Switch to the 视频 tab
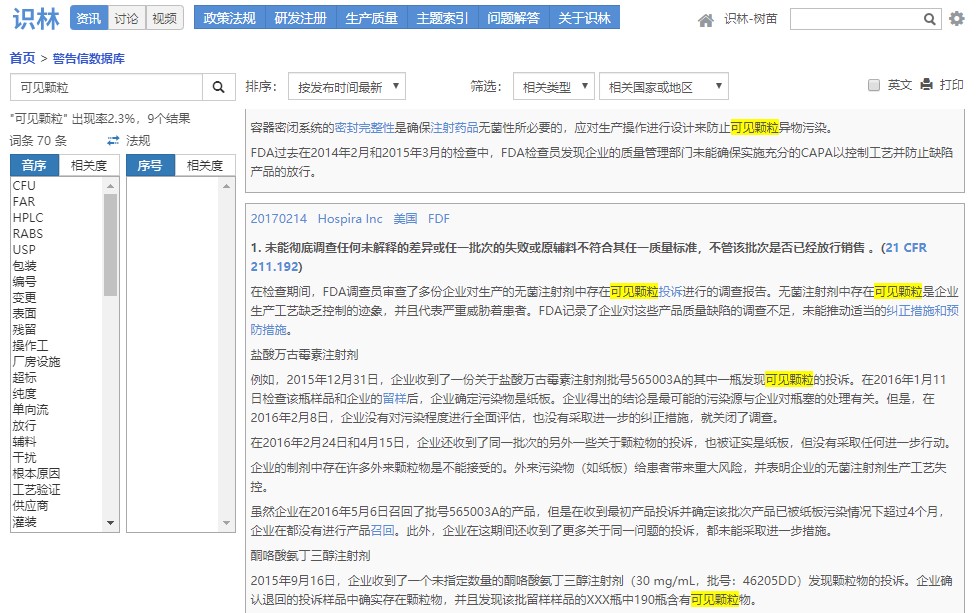Viewport: 980px width, 613px height. pos(164,18)
